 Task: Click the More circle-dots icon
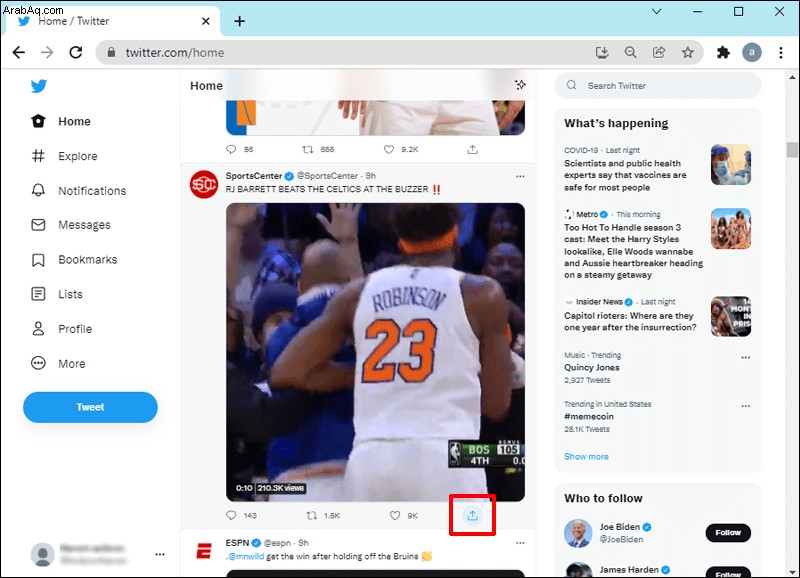(x=38, y=363)
